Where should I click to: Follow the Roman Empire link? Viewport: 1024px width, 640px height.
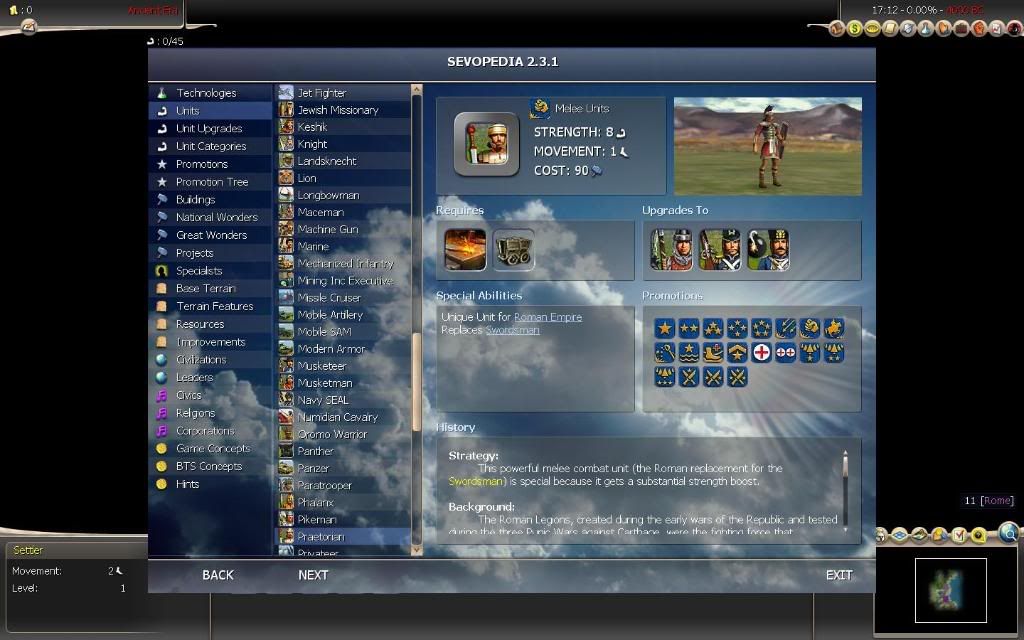[548, 317]
